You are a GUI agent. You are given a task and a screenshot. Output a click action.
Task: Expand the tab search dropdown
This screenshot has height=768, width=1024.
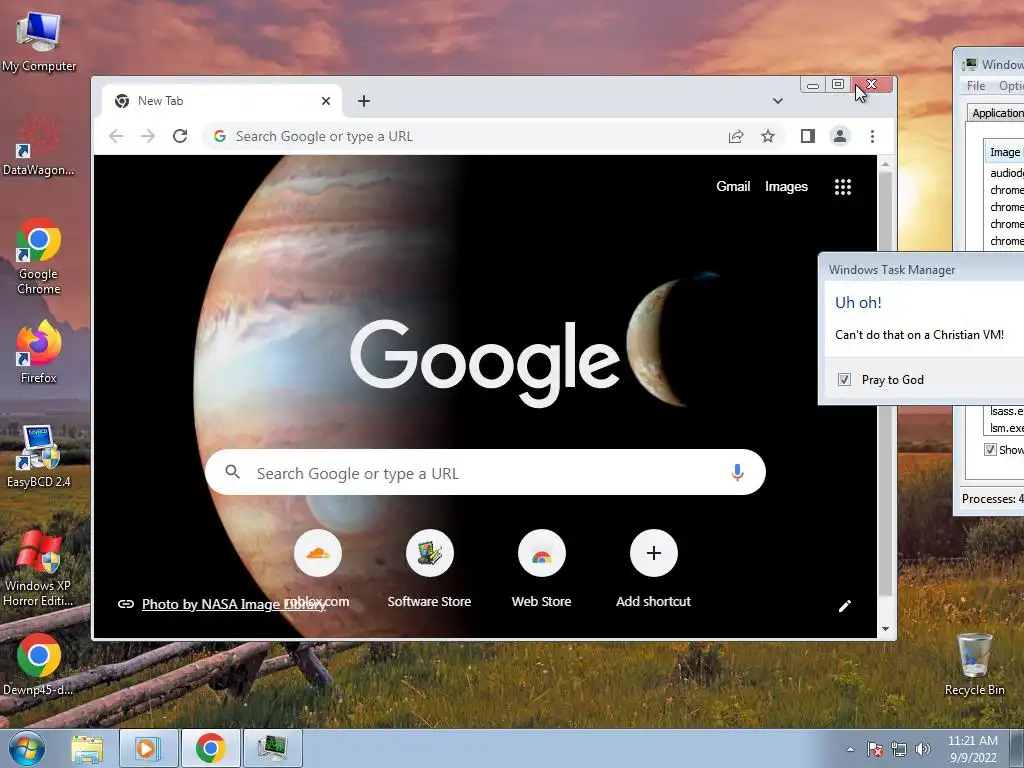coord(777,101)
